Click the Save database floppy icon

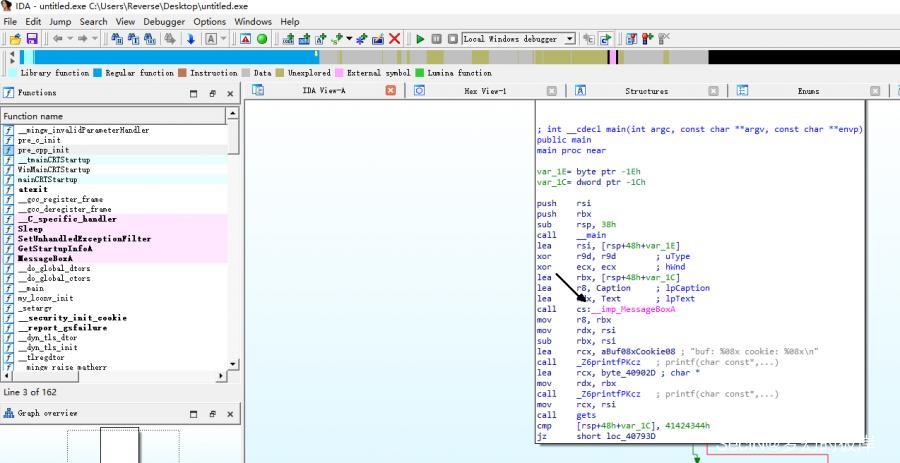point(31,39)
